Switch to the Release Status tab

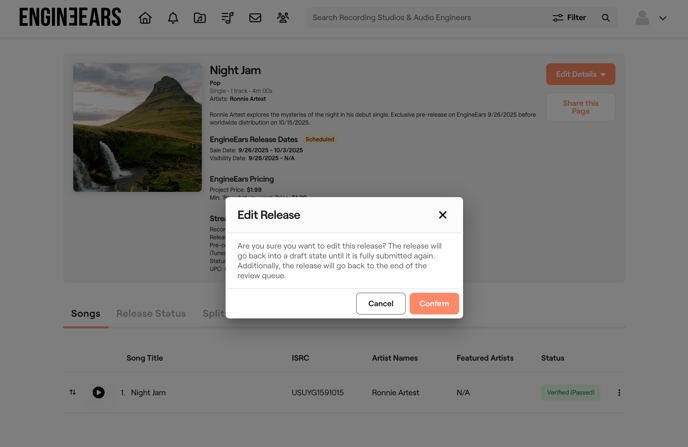point(151,314)
